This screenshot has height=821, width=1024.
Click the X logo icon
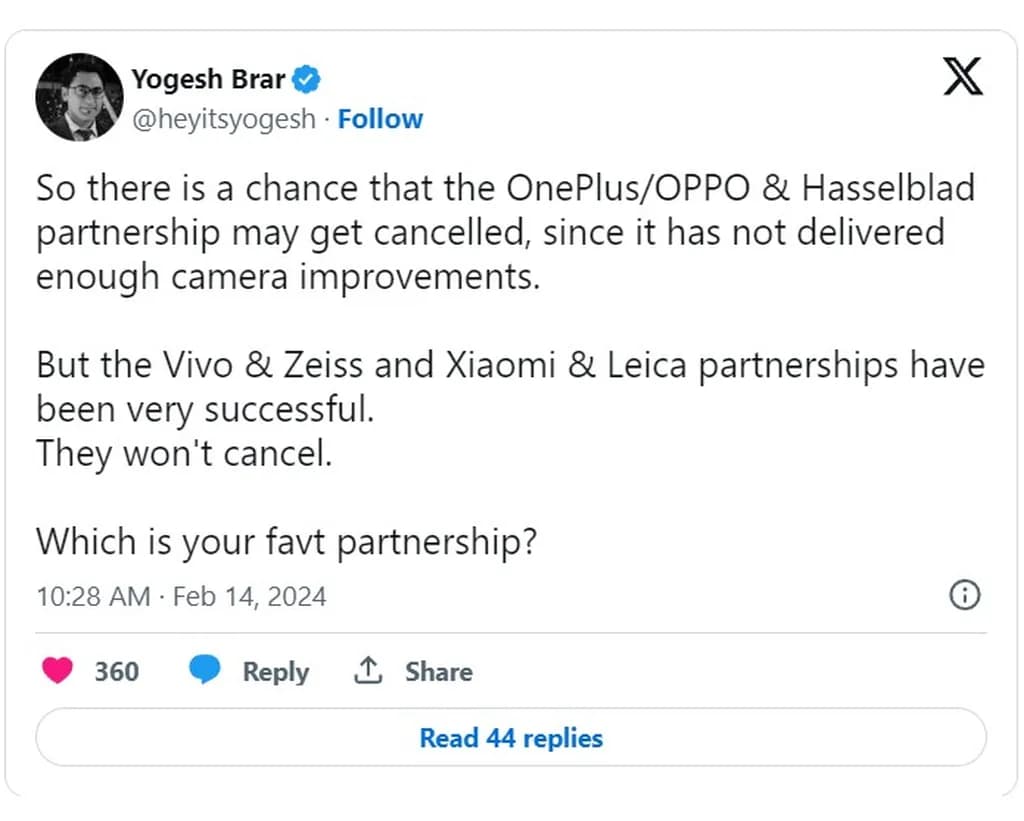point(963,76)
